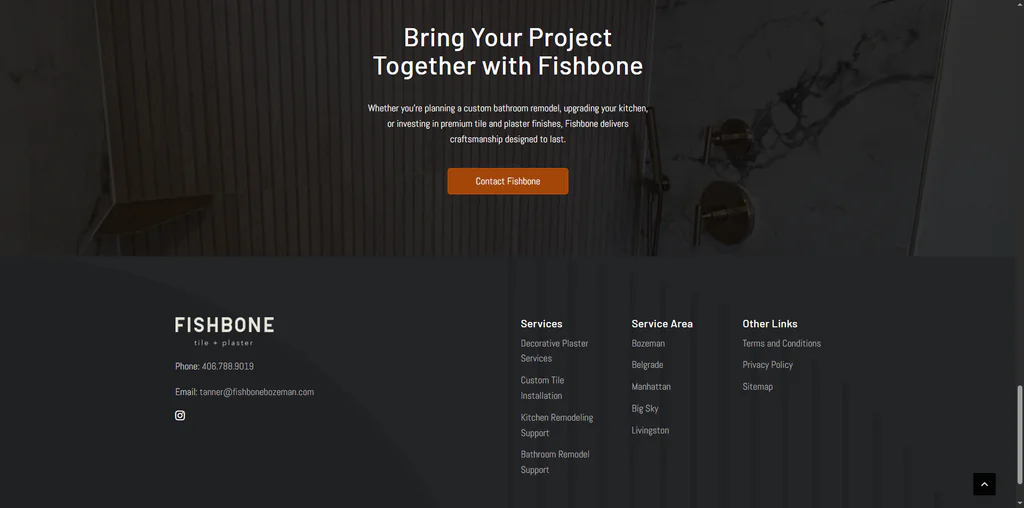This screenshot has width=1024, height=508.
Task: Open Custom Tile Installation link
Action: pyautogui.click(x=542, y=388)
